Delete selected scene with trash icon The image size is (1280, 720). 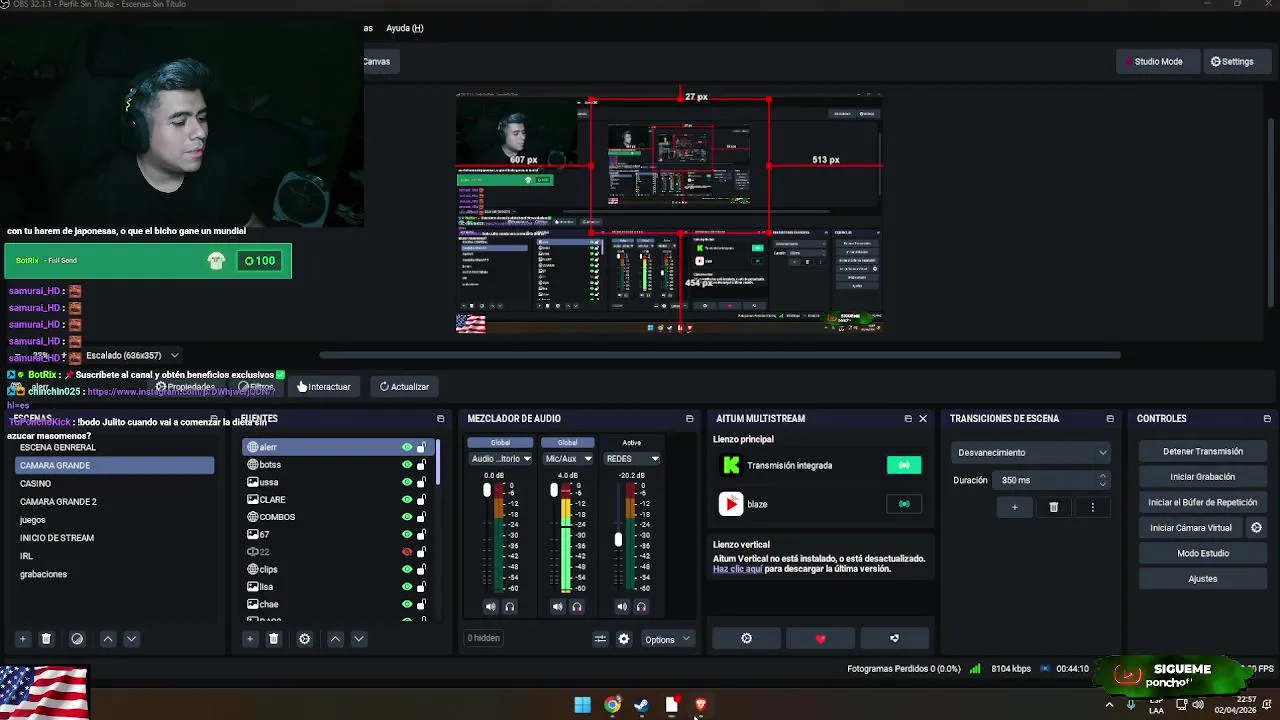46,639
